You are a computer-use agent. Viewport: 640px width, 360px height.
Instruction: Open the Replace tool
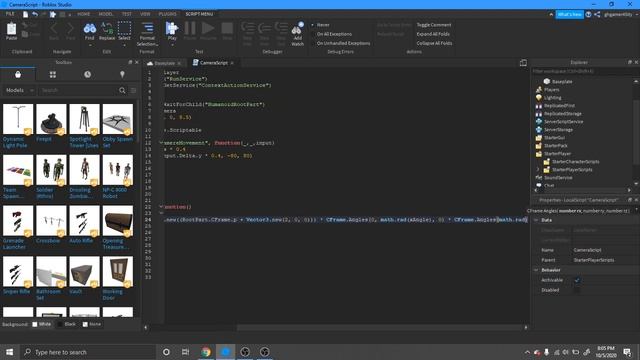(x=107, y=31)
